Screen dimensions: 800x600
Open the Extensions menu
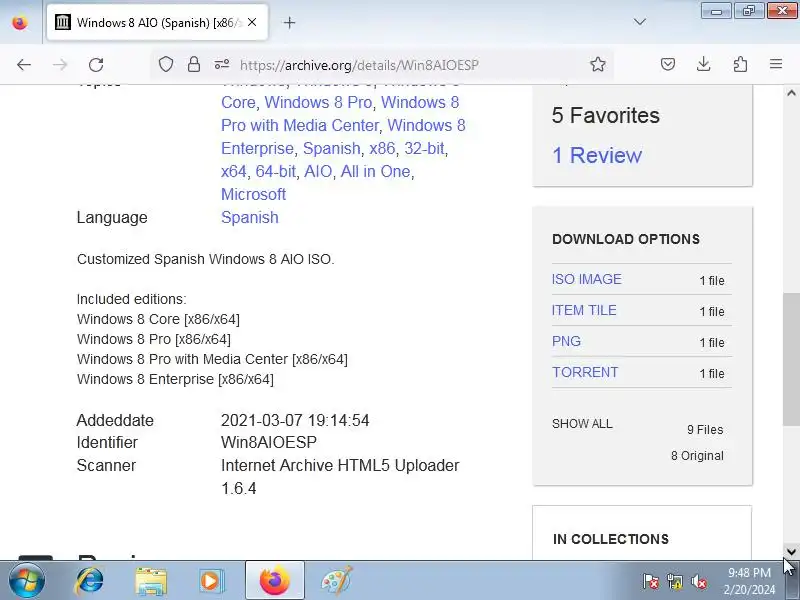tap(740, 64)
